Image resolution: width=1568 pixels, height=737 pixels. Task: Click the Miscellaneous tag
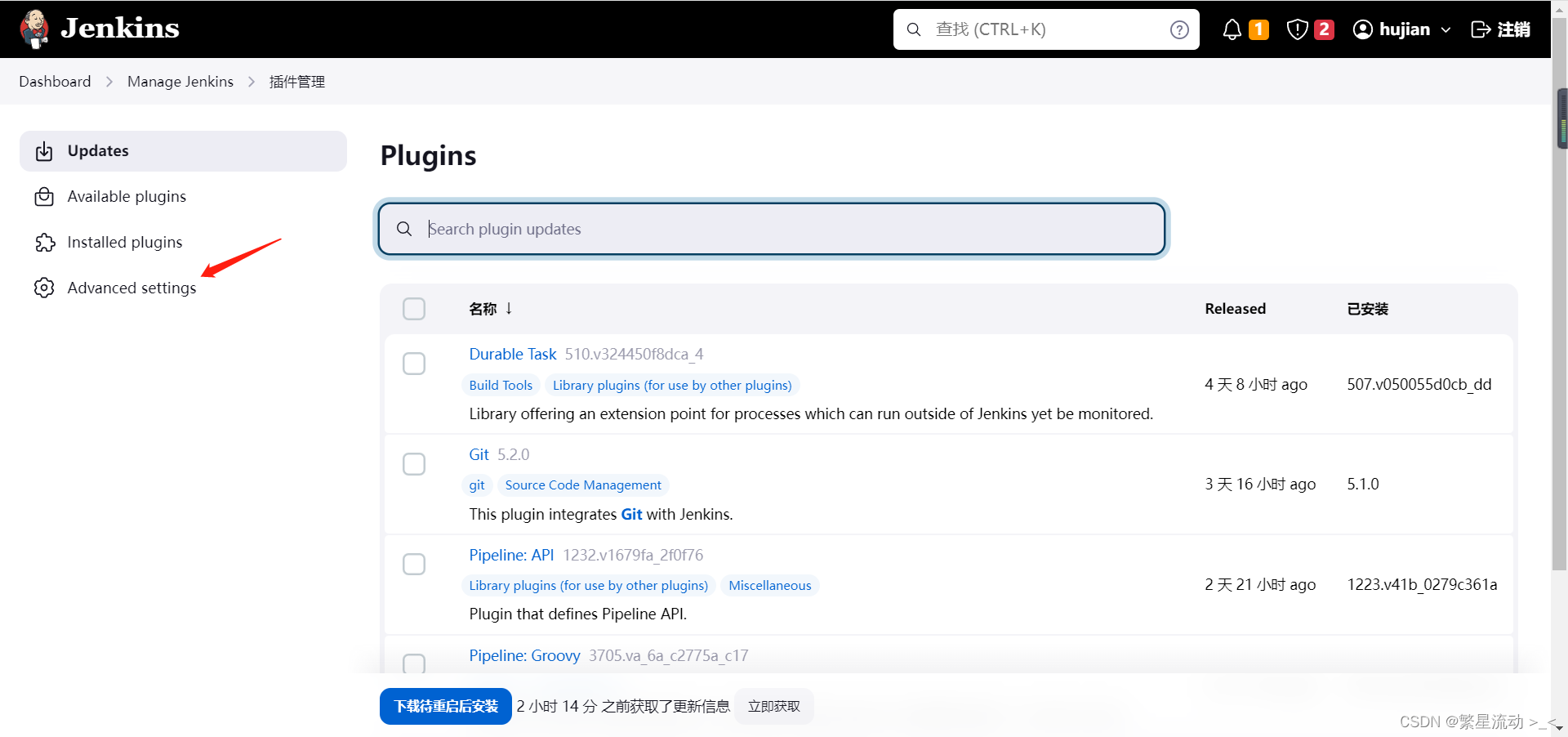point(770,586)
